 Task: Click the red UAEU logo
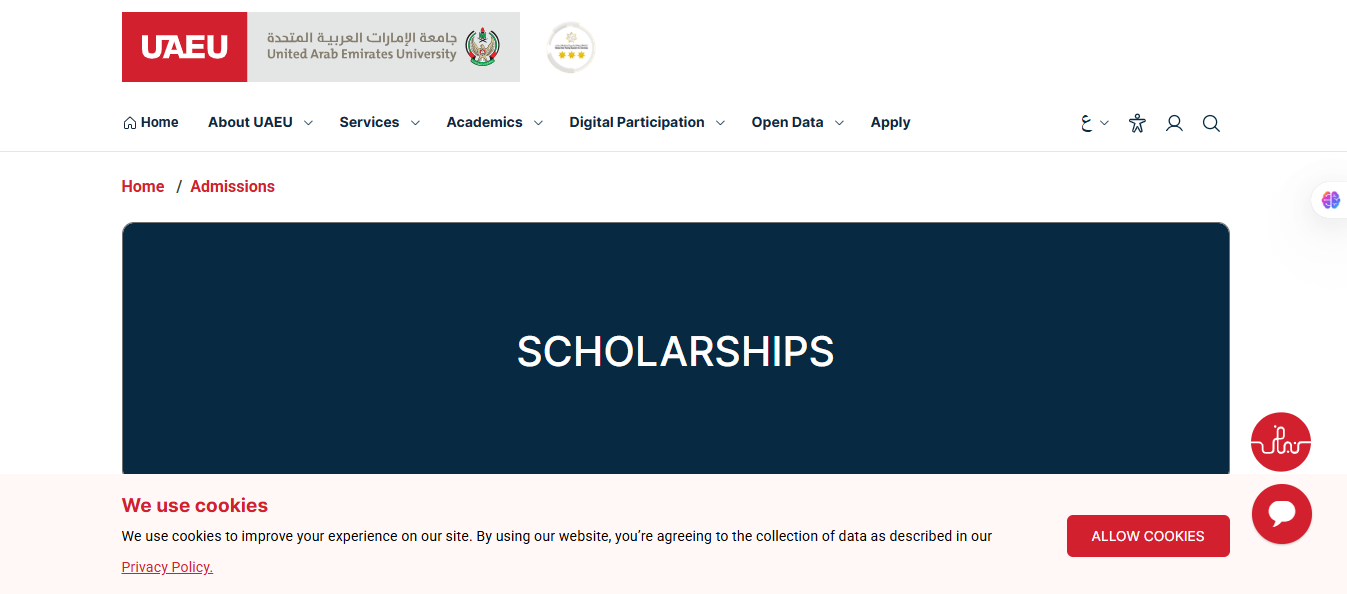184,46
